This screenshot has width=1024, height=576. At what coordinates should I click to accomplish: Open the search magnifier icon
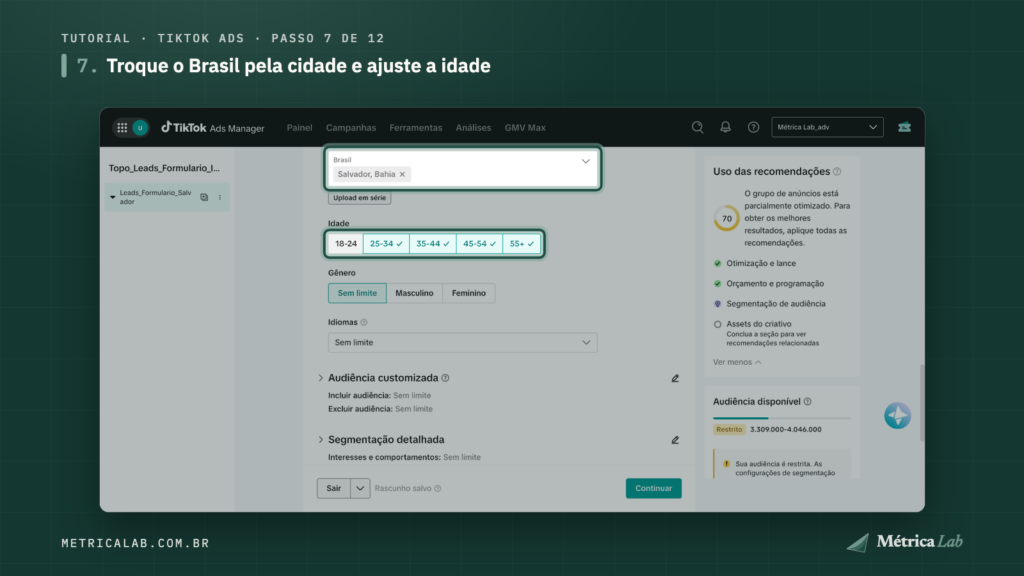pos(697,127)
